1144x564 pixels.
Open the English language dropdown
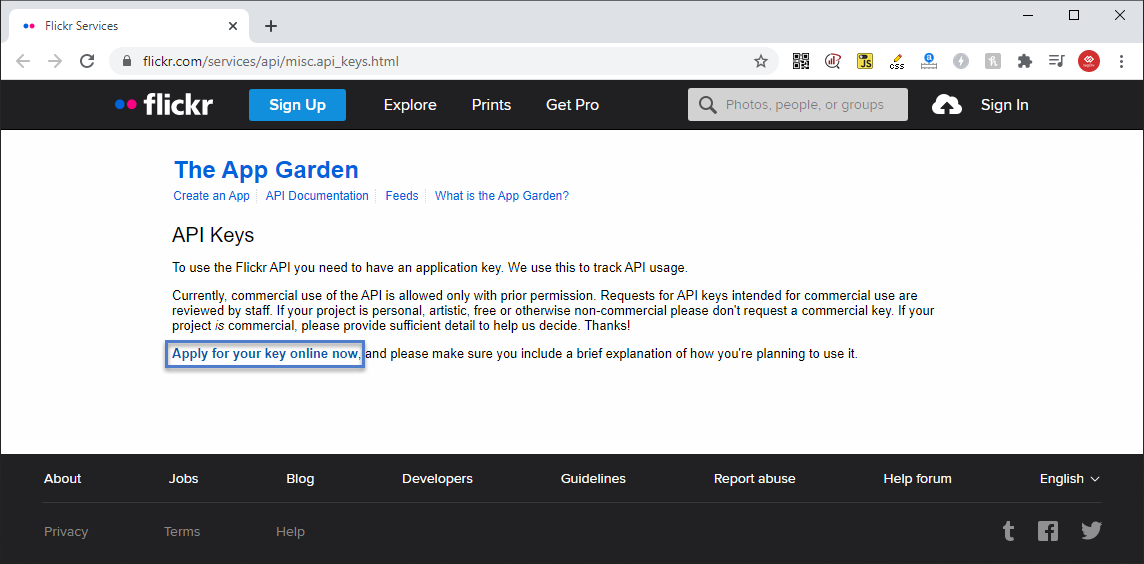[1070, 479]
